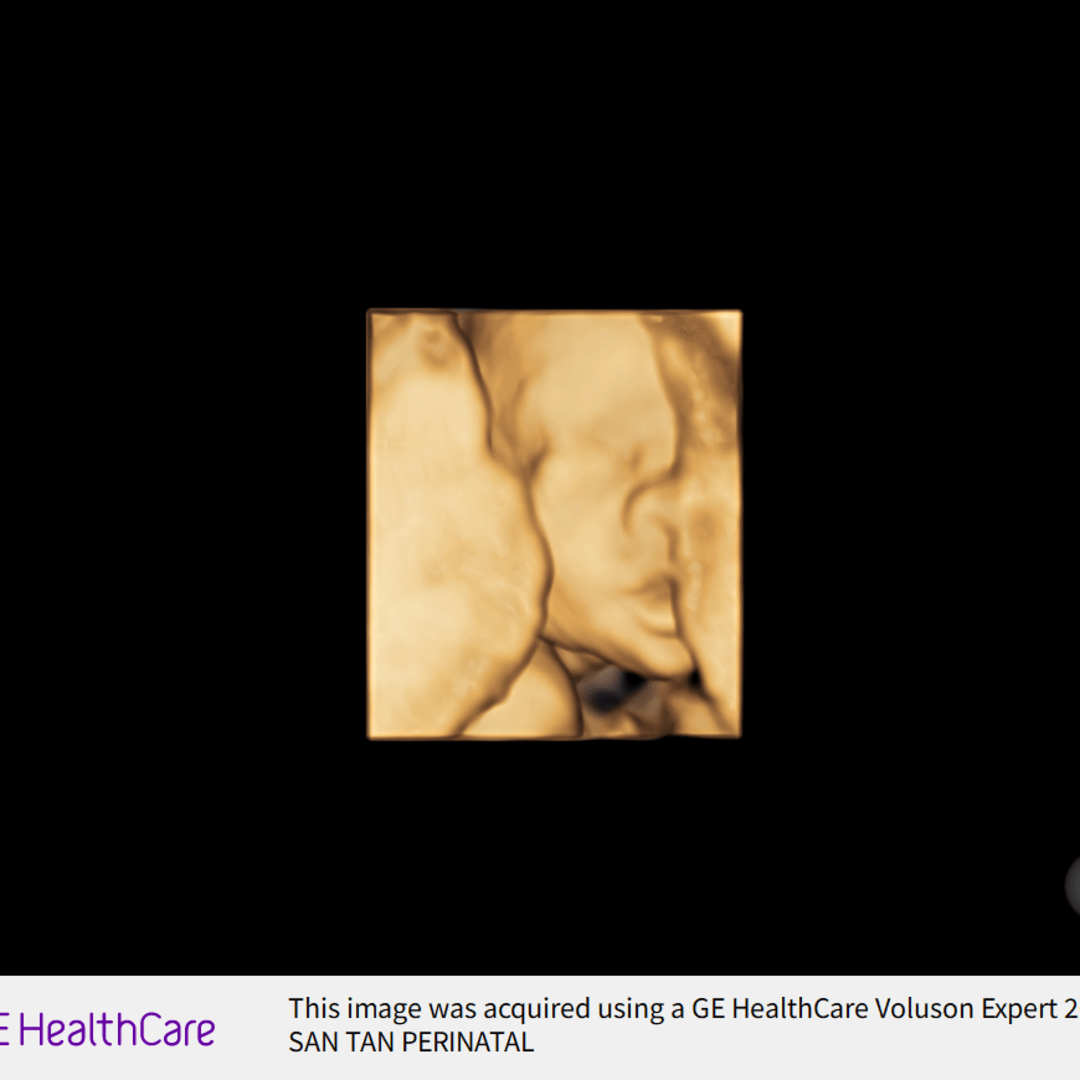Click the GE HealthCare purple logo
The image size is (1080, 1080).
coord(107,1030)
